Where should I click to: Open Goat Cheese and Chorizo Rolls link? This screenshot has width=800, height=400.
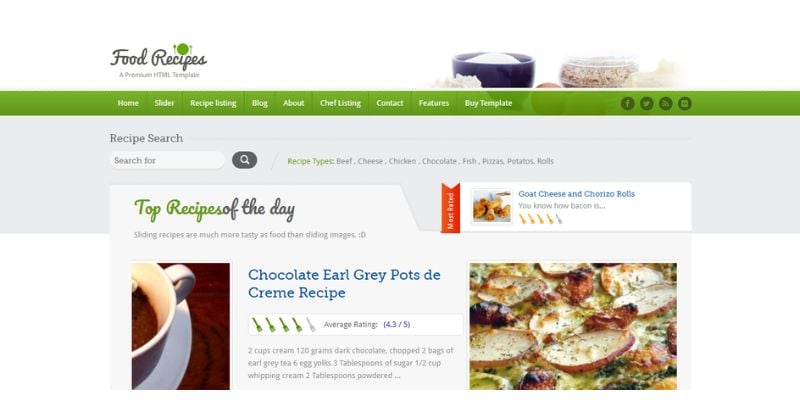coord(577,194)
